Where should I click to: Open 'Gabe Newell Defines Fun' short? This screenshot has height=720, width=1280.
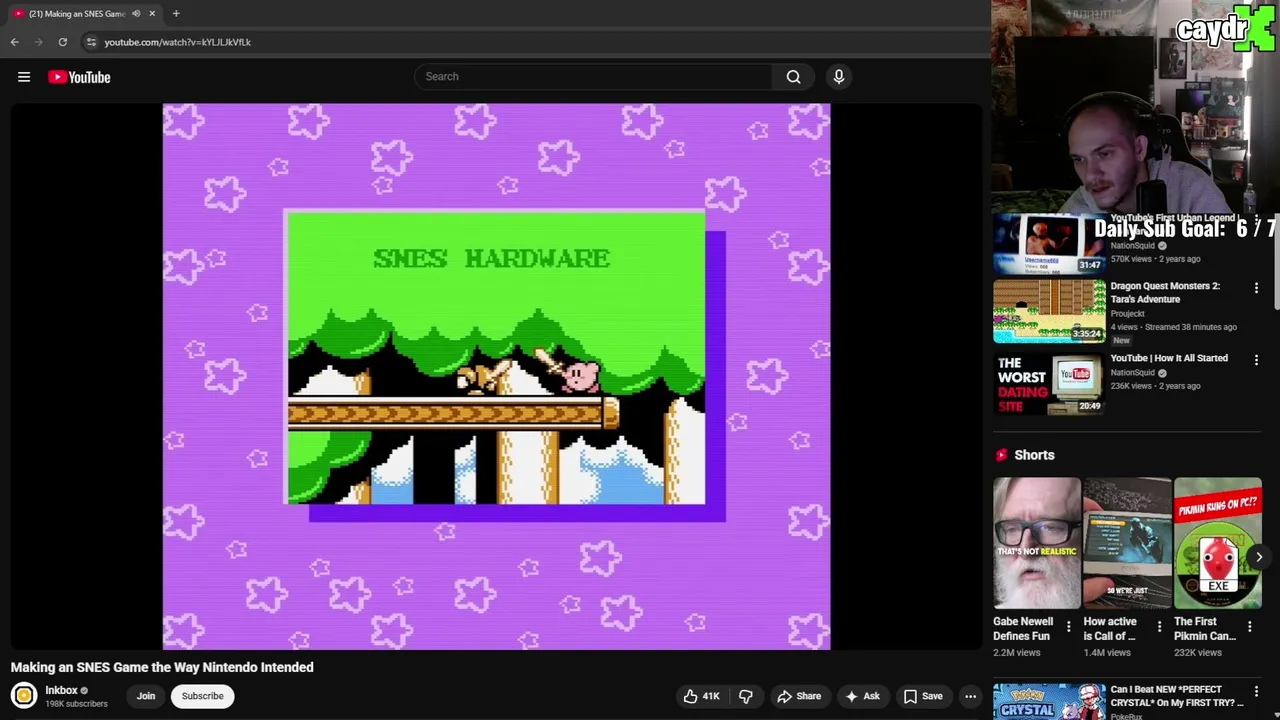point(1037,543)
